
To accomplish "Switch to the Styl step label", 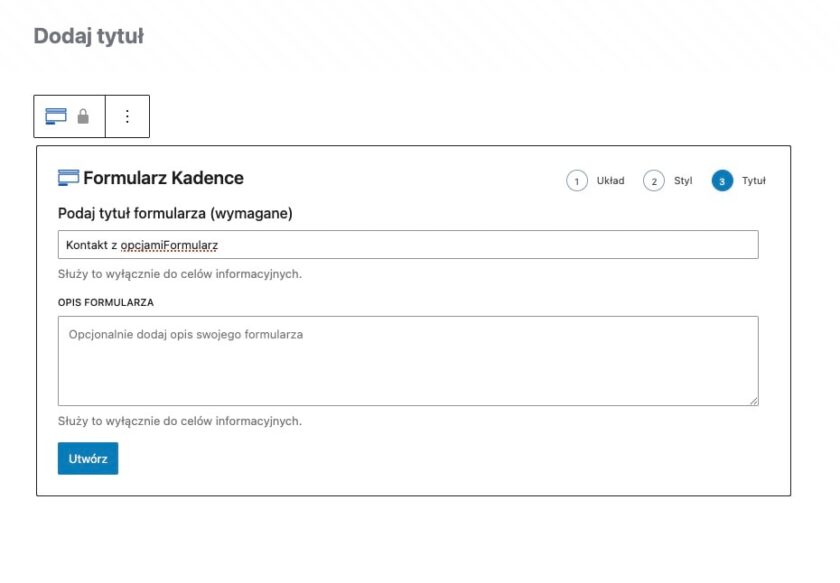I will point(683,181).
